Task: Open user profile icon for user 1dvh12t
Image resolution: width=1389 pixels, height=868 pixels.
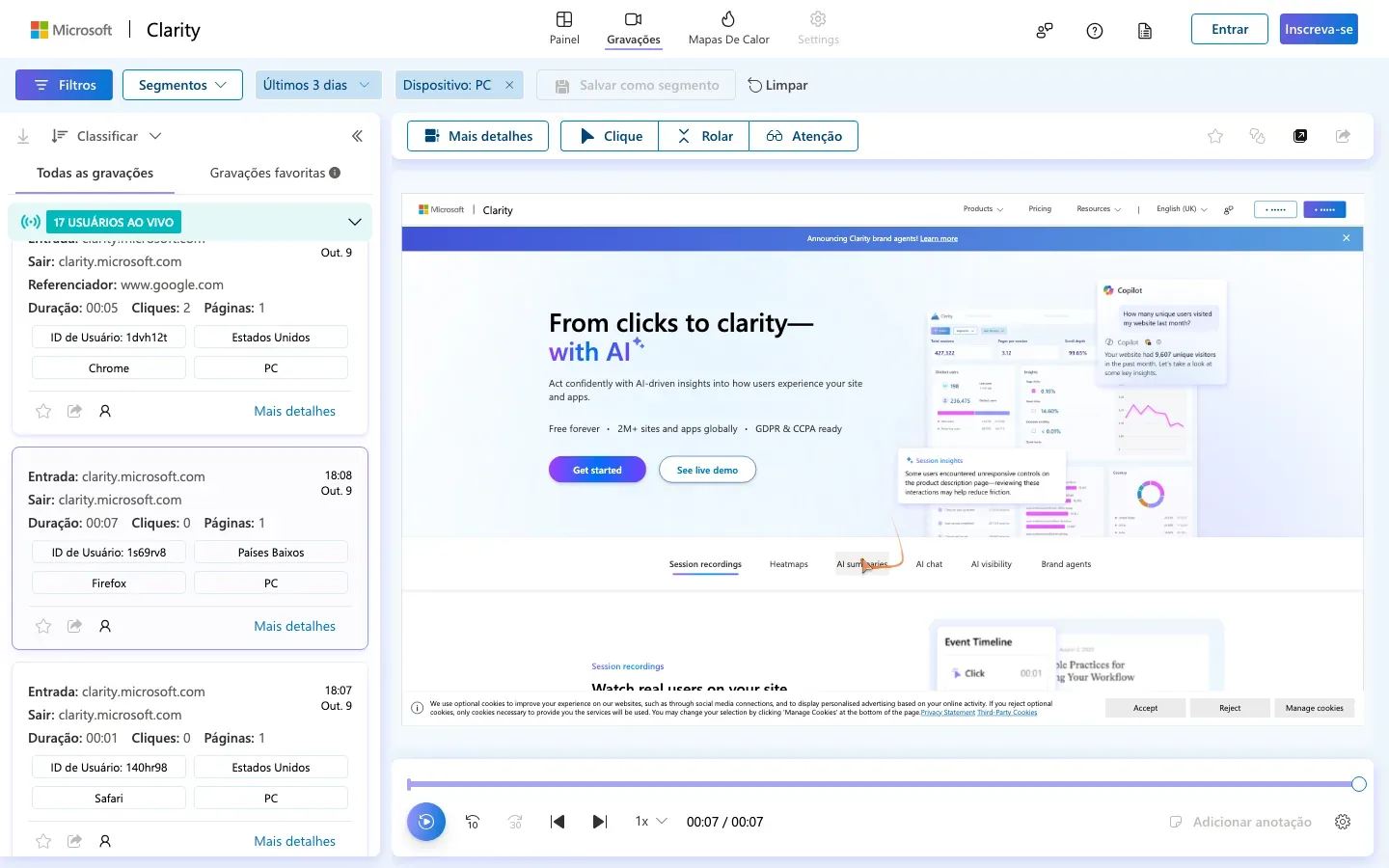Action: click(105, 411)
